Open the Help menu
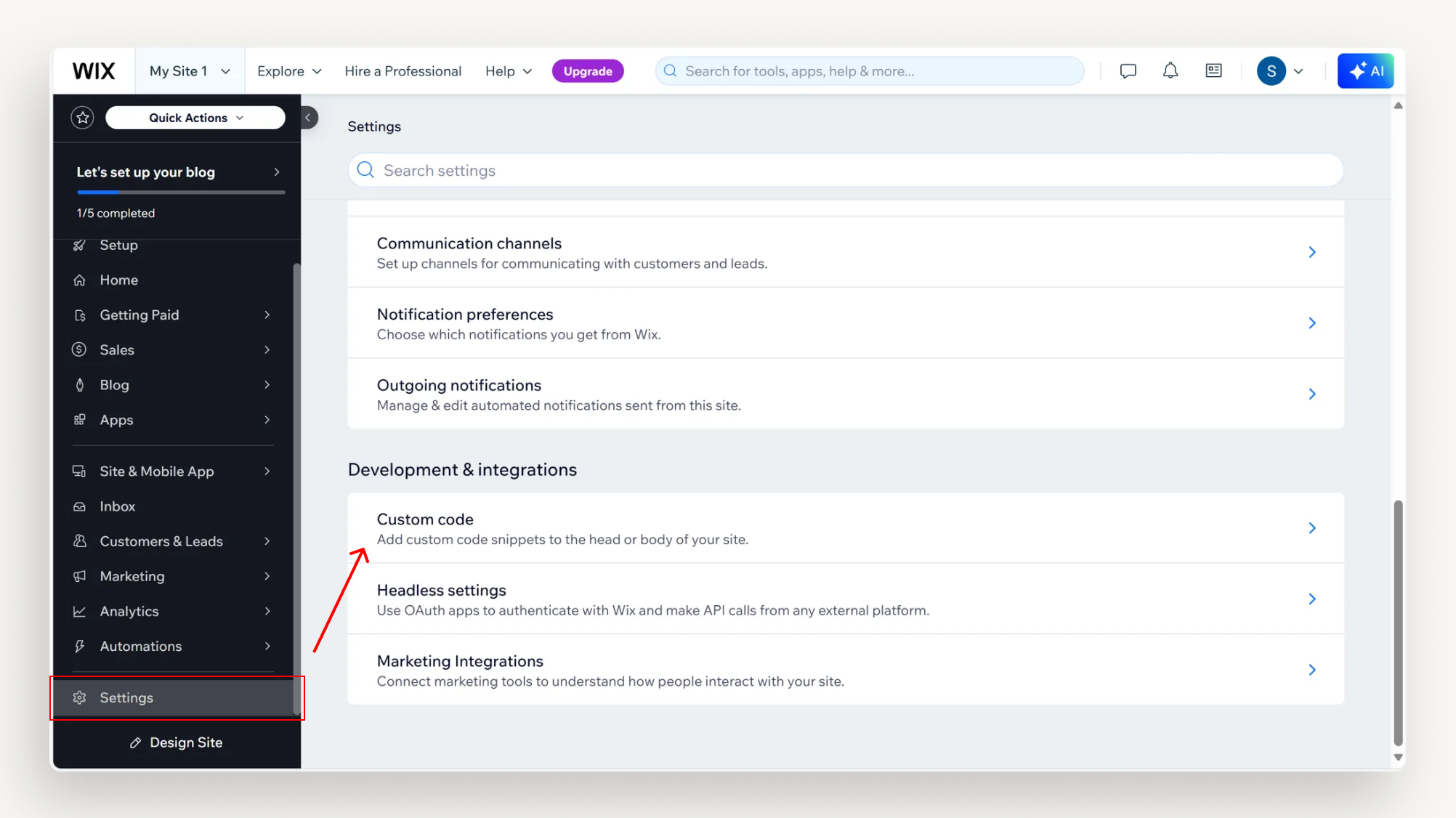Screen dimensions: 1456x818 509,71
